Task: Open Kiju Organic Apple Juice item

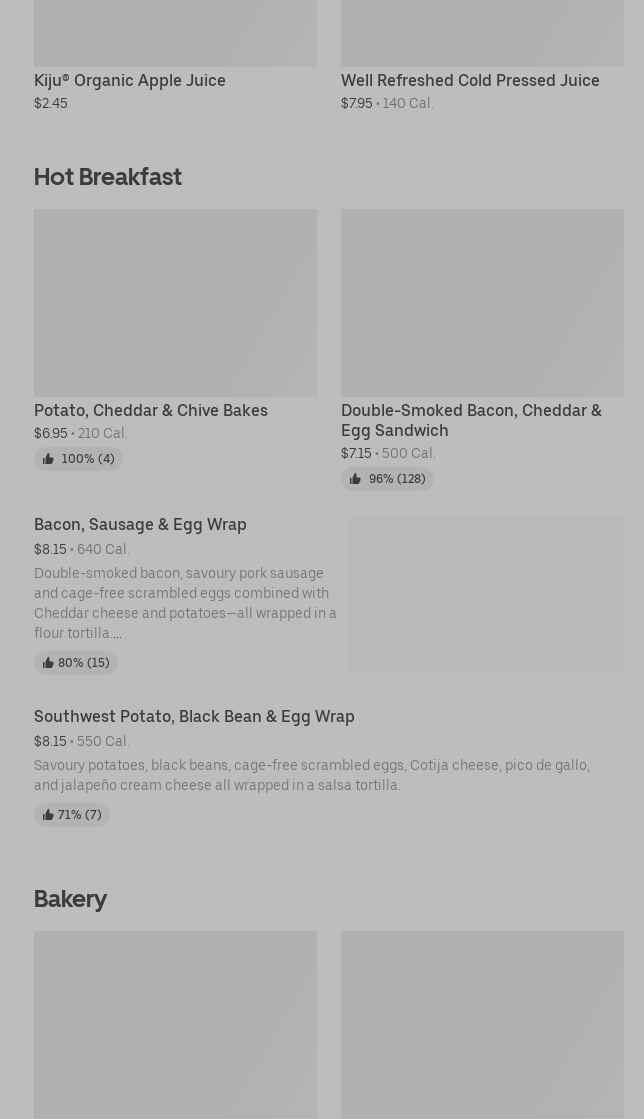Action: tap(130, 80)
